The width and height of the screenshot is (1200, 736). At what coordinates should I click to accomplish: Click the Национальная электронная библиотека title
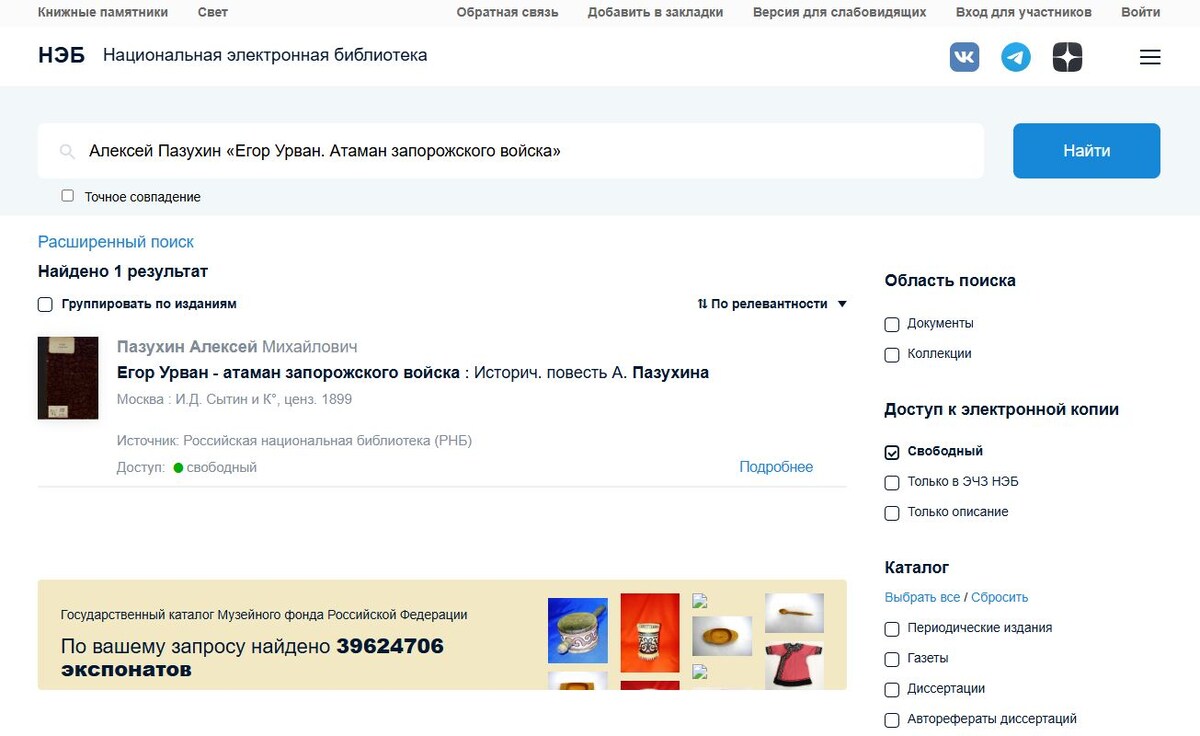[265, 55]
